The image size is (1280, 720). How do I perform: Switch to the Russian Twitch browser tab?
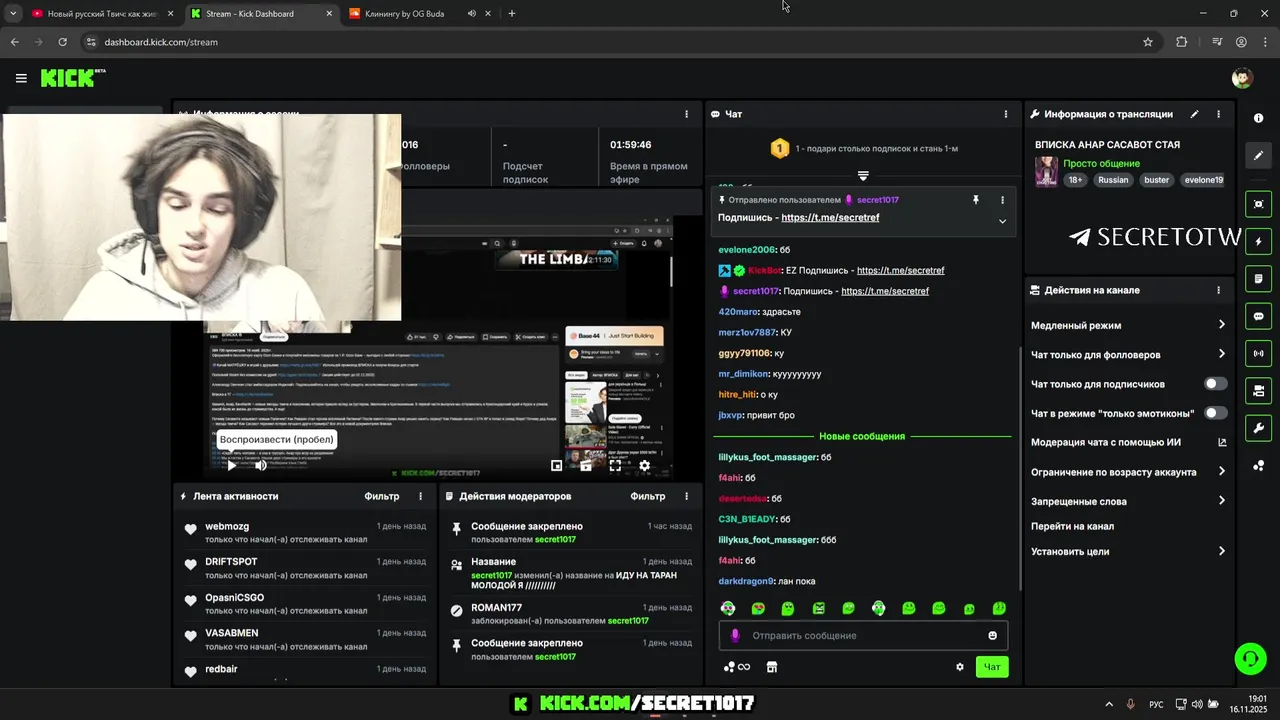tap(100, 14)
